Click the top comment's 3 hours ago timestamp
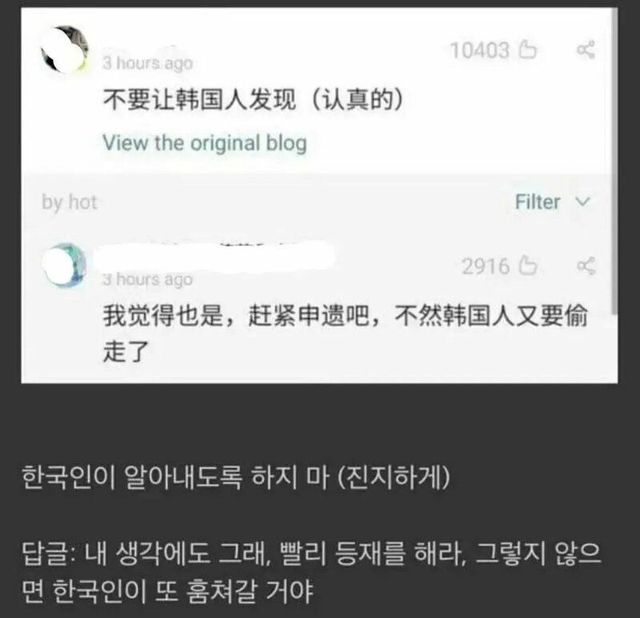This screenshot has width=640, height=618. [147, 63]
